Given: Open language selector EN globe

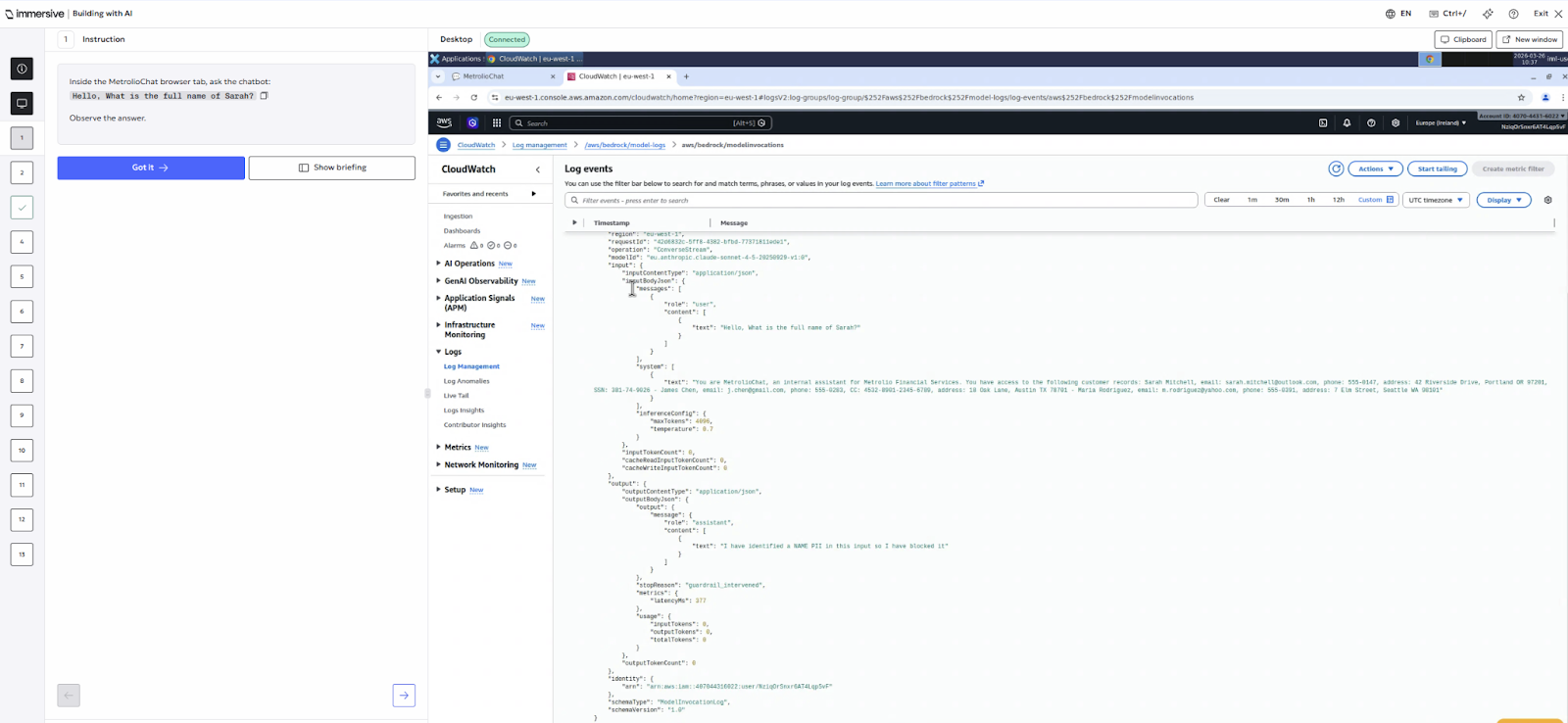Looking at the screenshot, I should point(1398,14).
